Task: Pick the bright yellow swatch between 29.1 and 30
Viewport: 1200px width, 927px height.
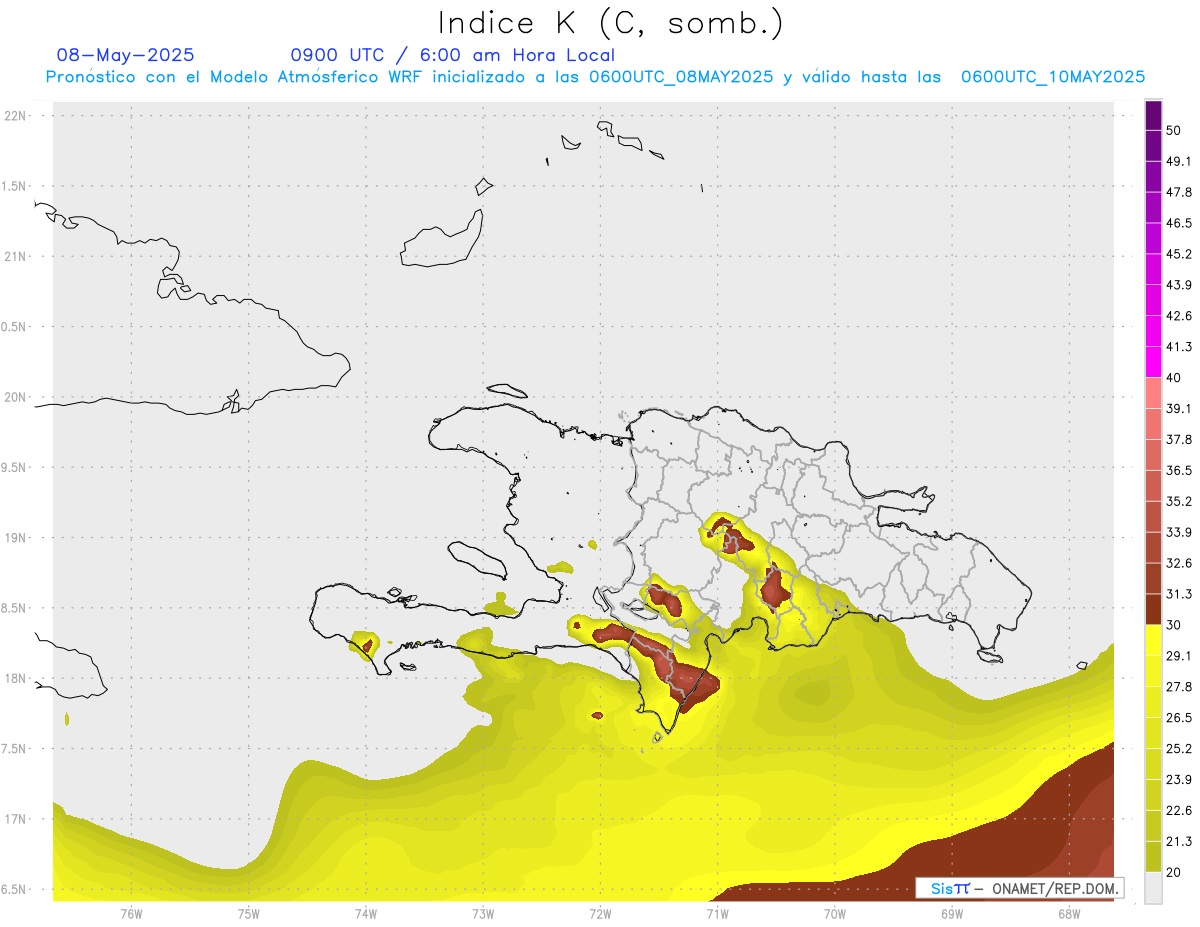Action: point(1153,640)
